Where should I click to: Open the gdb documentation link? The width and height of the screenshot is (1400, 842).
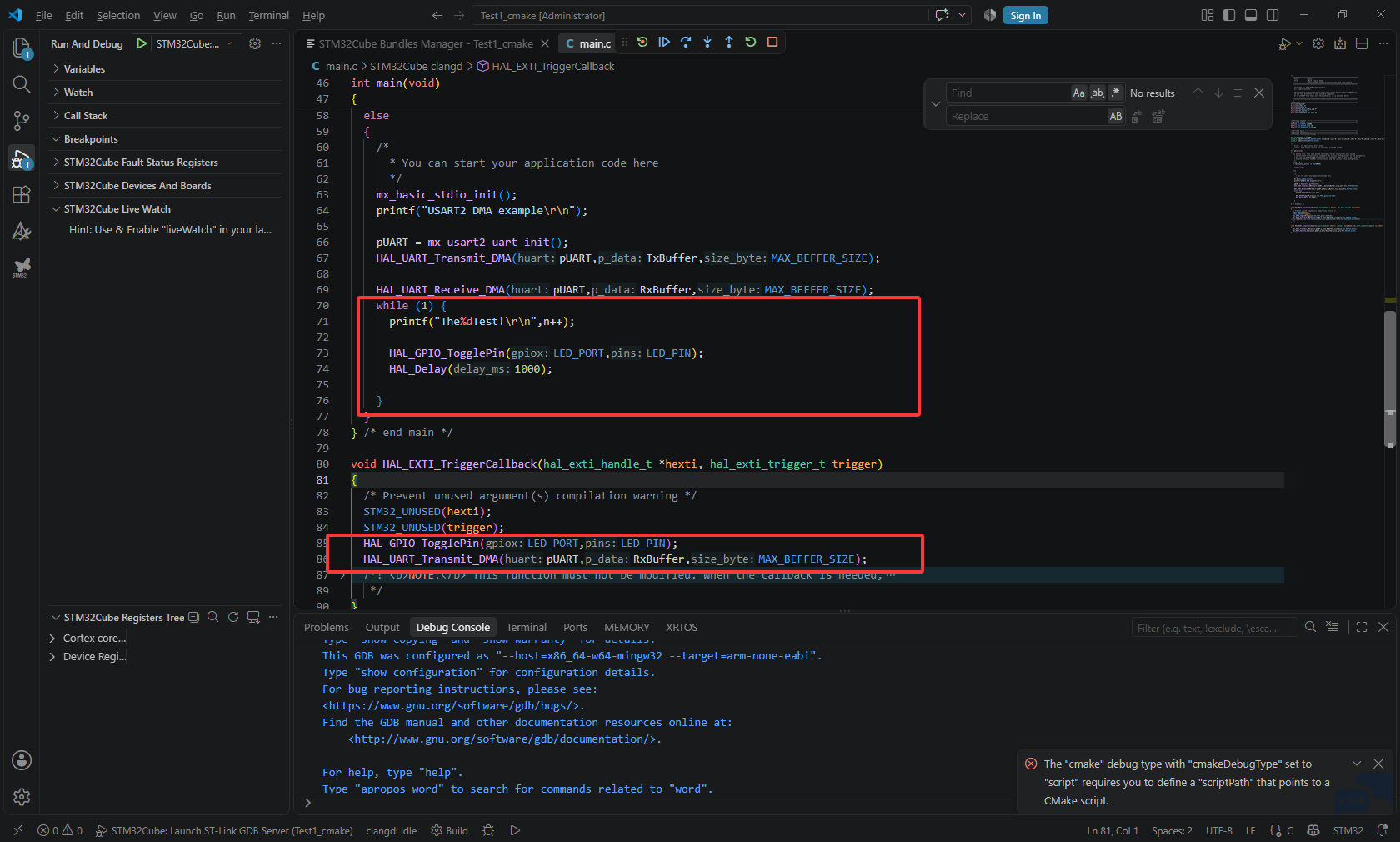(x=502, y=739)
